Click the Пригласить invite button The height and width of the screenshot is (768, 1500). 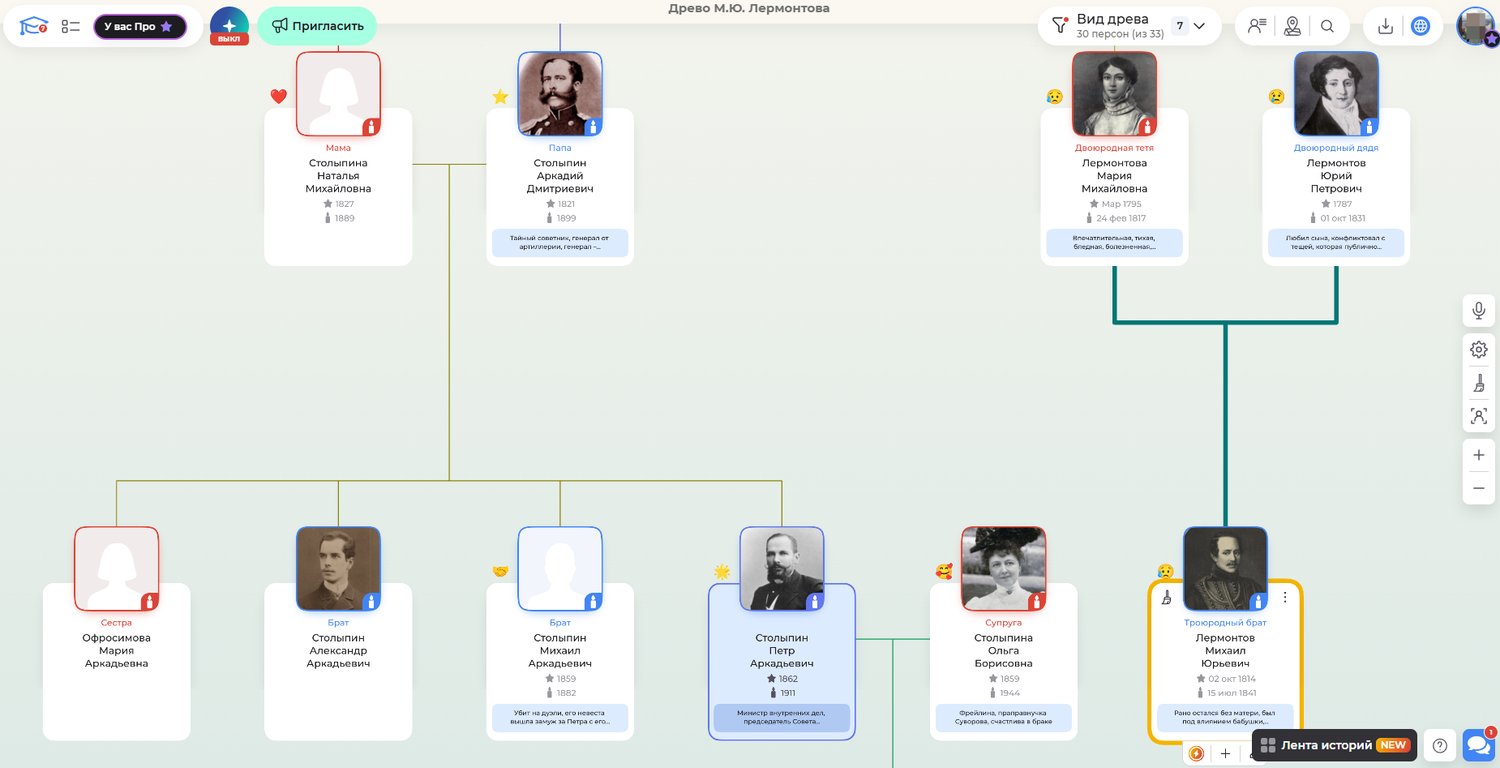[x=317, y=26]
